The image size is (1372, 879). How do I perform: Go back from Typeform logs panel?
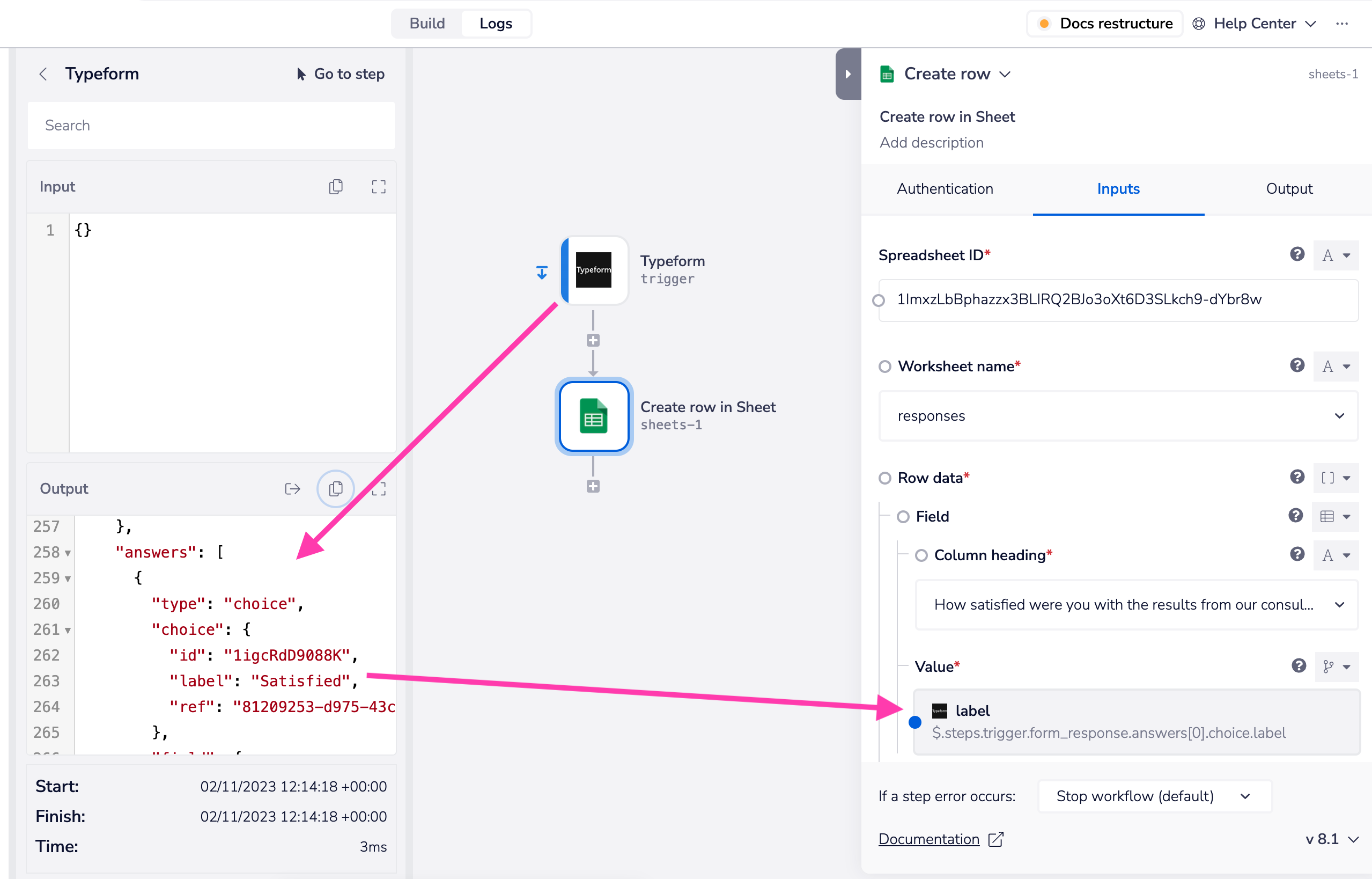[43, 74]
